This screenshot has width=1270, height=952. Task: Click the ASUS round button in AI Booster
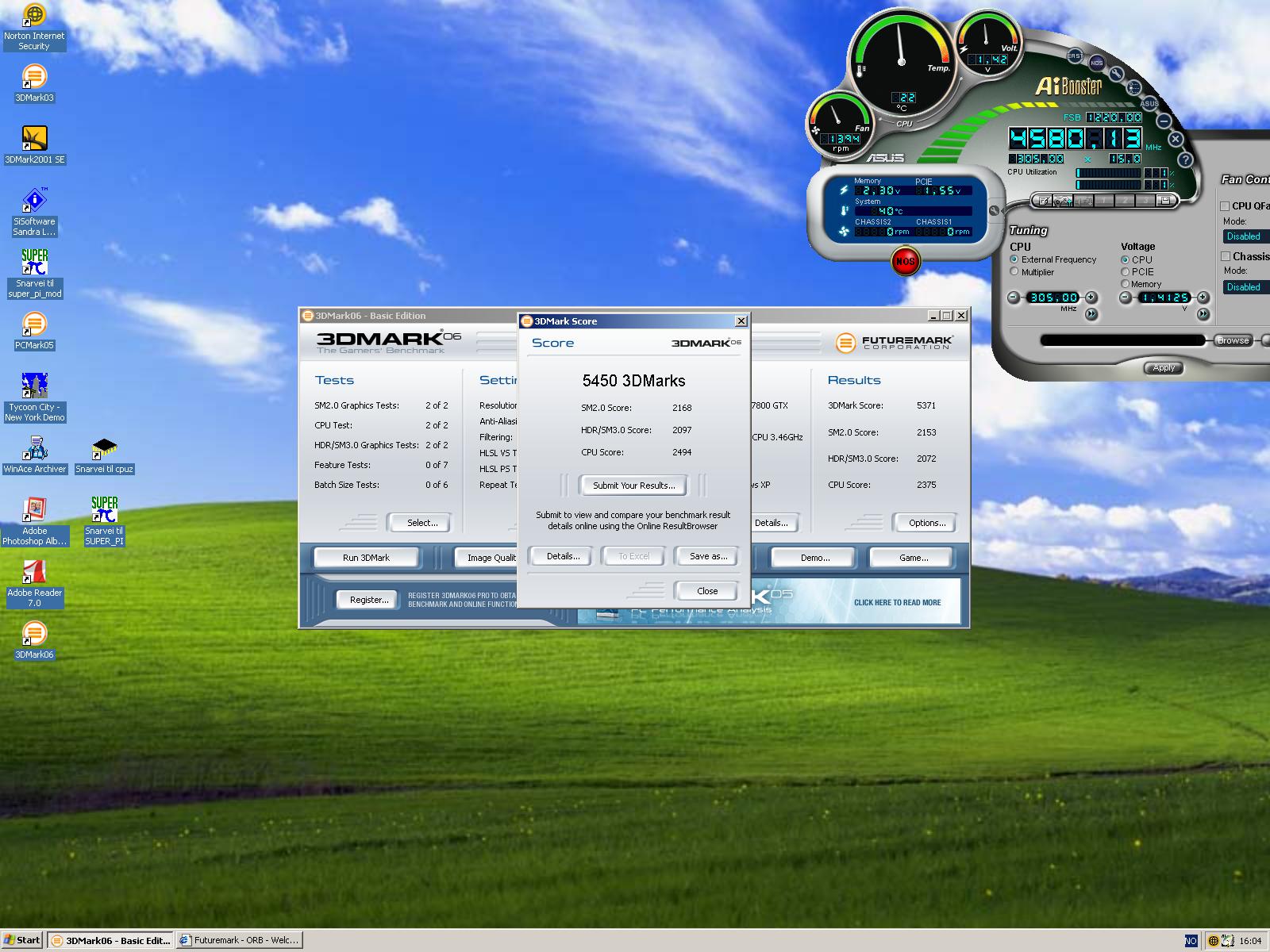pos(1149,103)
